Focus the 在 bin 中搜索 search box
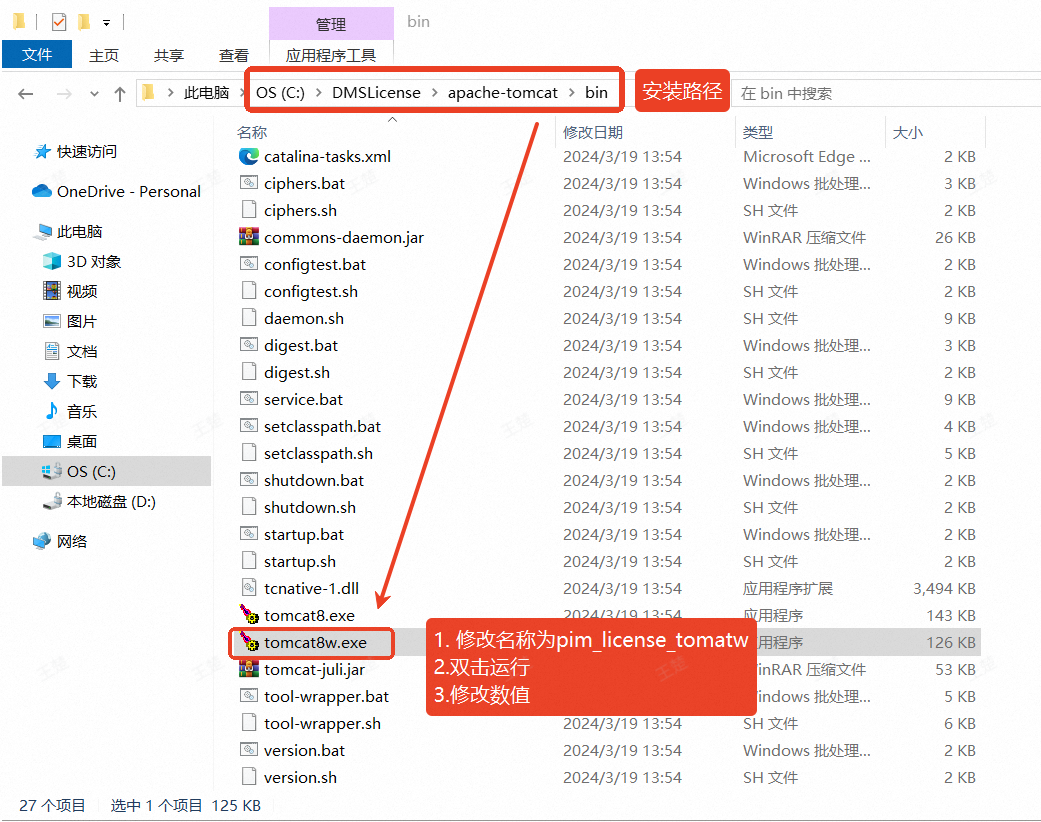The height and width of the screenshot is (822, 1041). [x=886, y=94]
